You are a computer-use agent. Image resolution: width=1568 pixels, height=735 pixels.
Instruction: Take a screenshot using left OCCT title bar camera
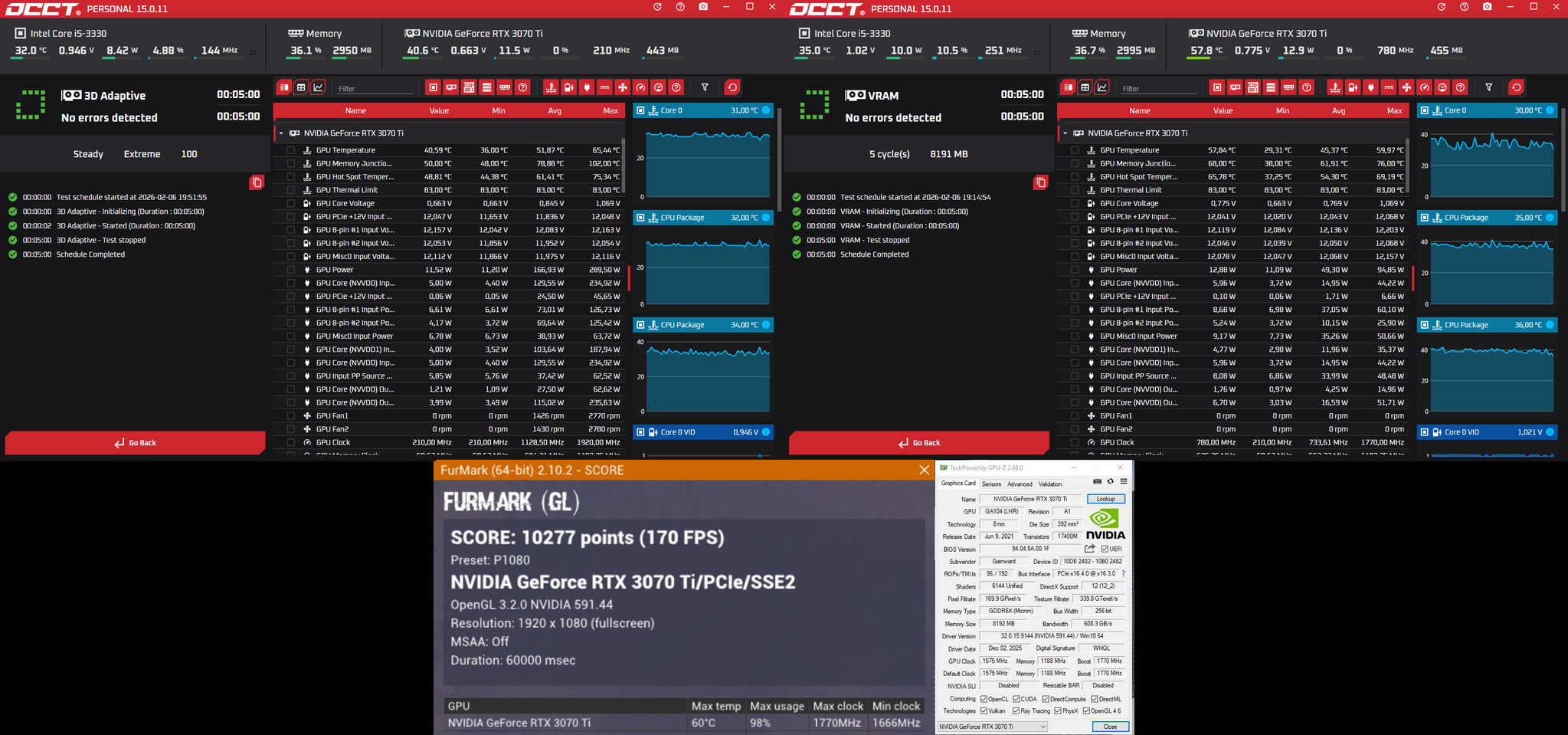[703, 7]
